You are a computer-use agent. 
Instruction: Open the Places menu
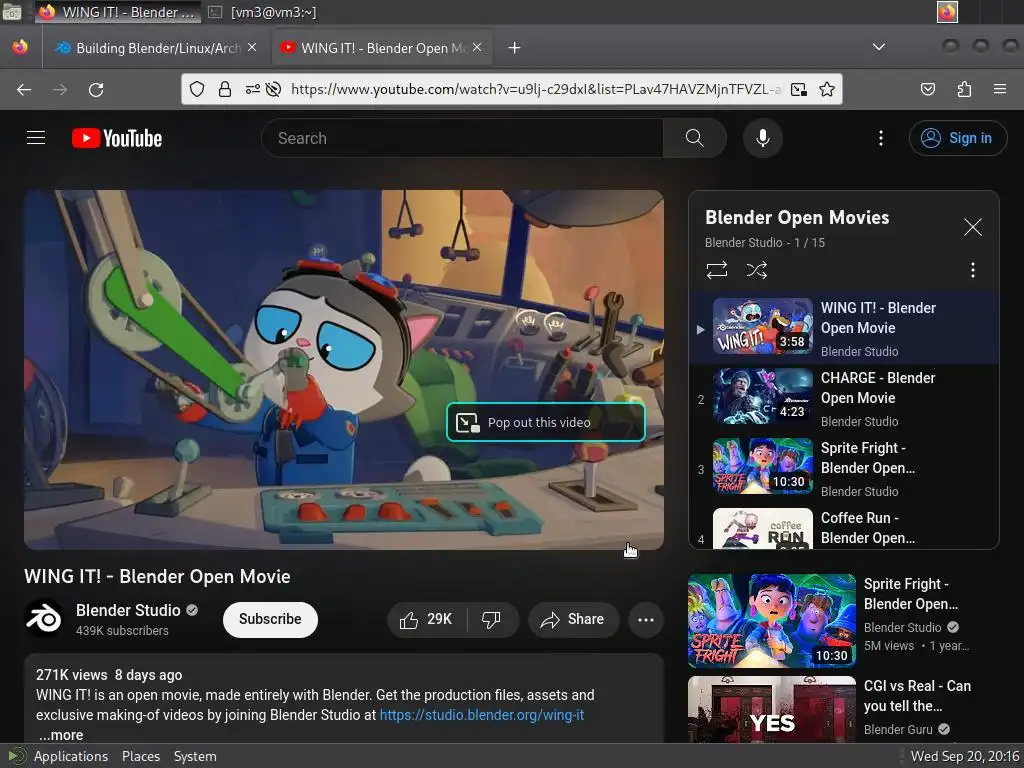tap(140, 756)
